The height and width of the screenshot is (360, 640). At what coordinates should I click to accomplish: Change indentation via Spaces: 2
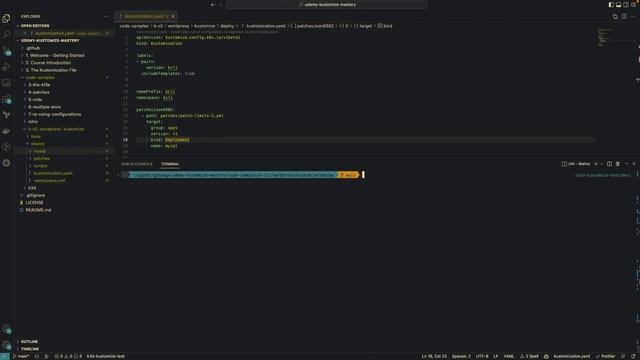pyautogui.click(x=461, y=356)
